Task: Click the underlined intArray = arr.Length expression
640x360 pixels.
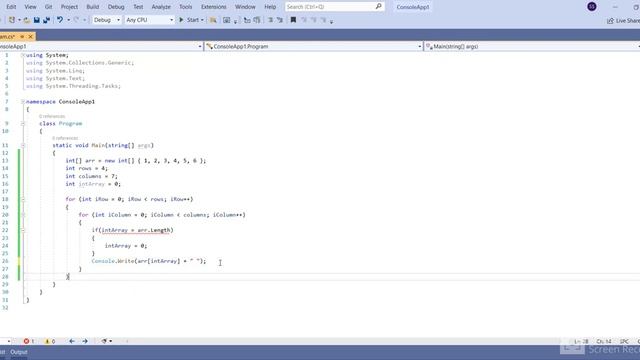Action: tap(136, 231)
